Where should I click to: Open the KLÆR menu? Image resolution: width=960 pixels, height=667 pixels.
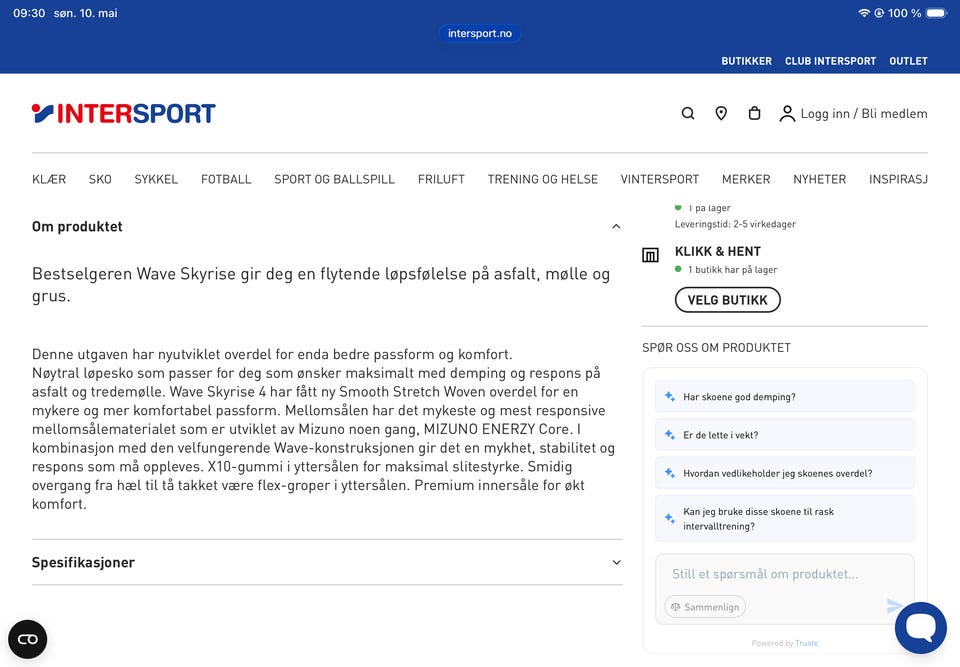(49, 179)
